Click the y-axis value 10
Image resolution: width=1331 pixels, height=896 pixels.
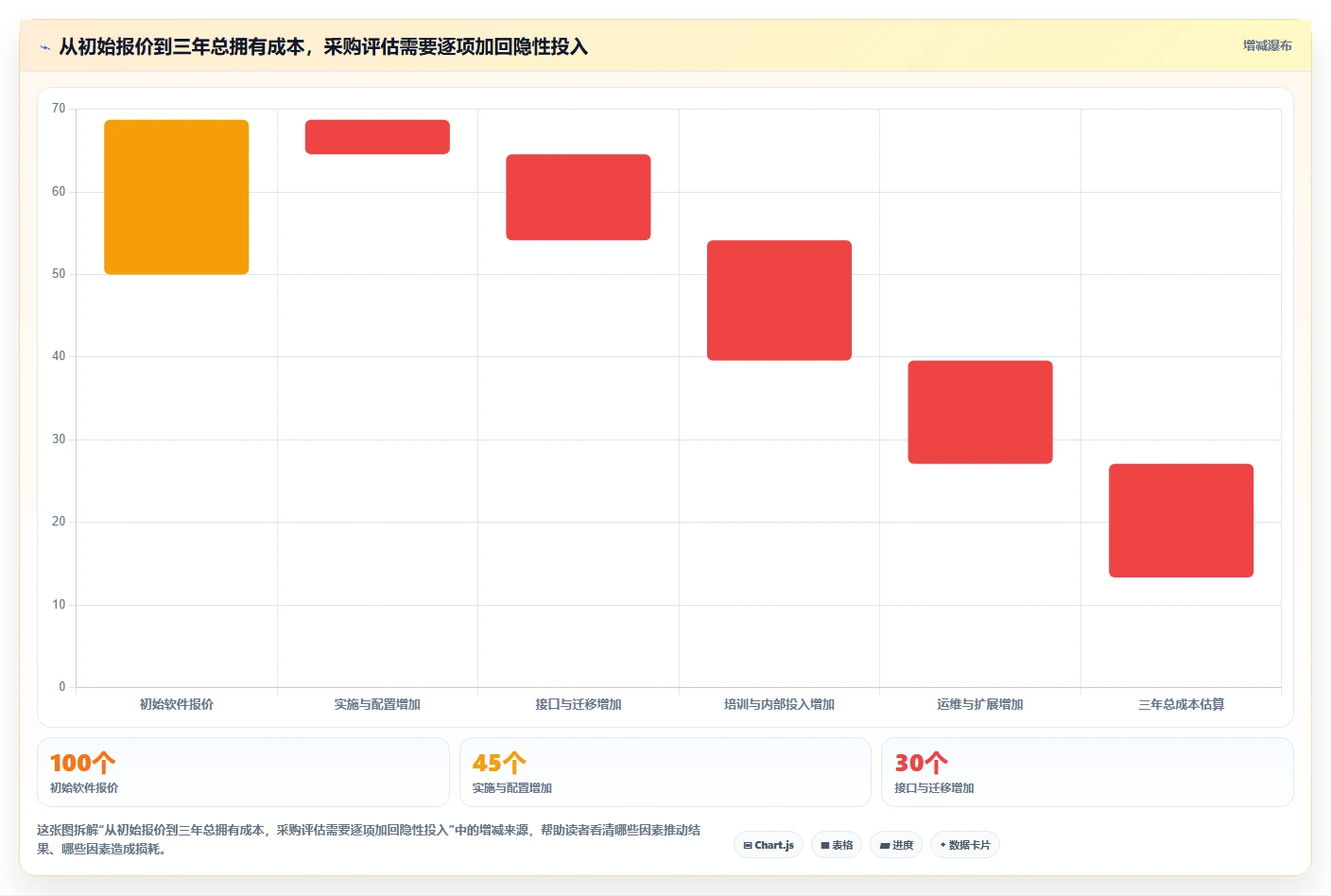[59, 605]
